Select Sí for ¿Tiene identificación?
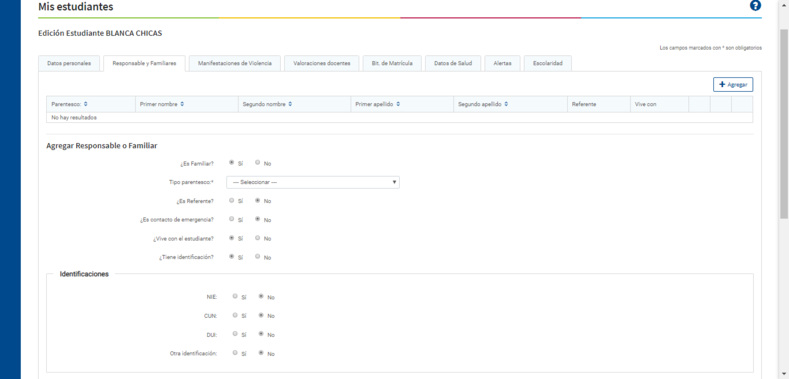The width and height of the screenshot is (789, 379). click(x=231, y=257)
